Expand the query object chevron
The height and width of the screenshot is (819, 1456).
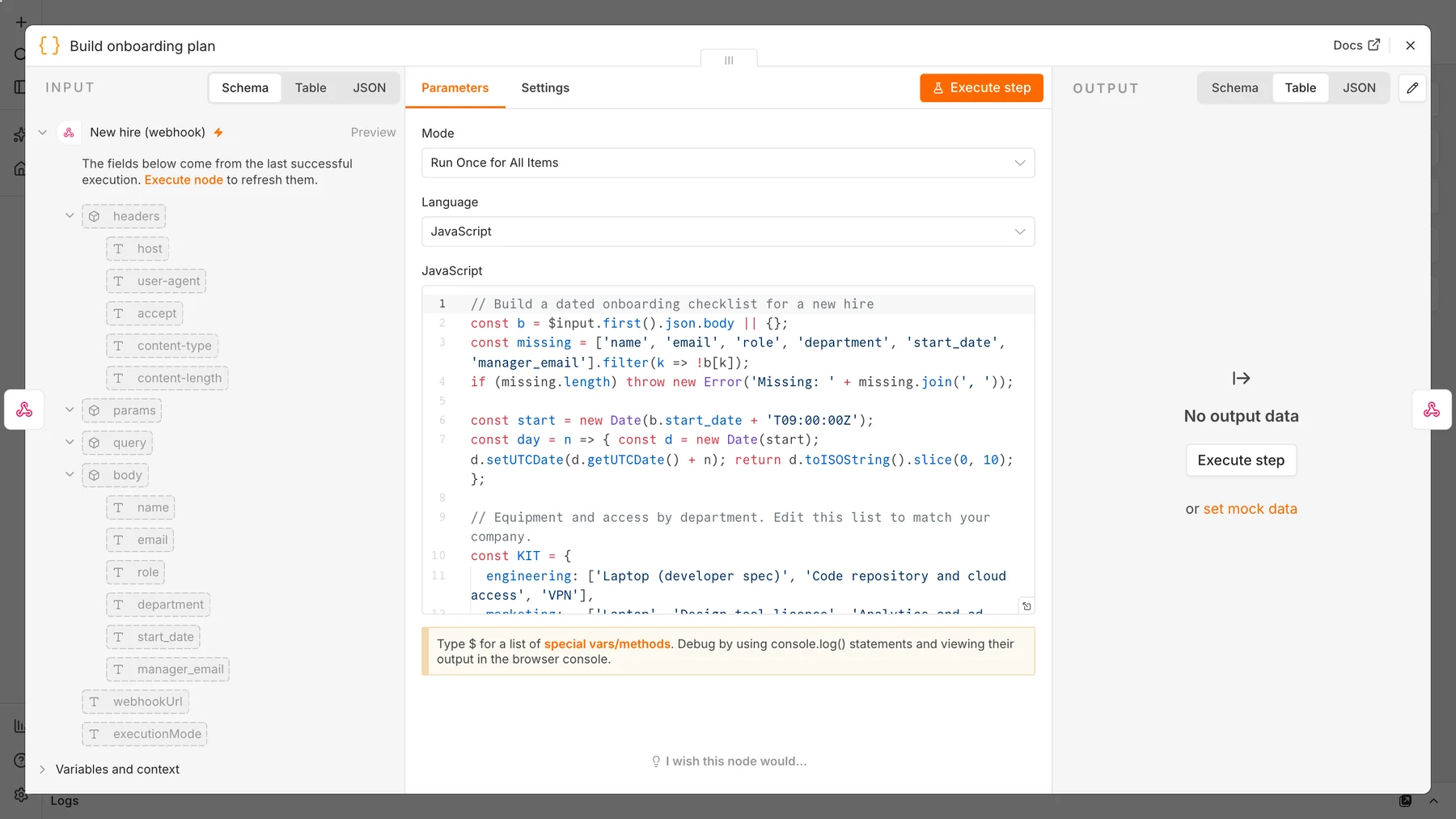click(x=70, y=443)
